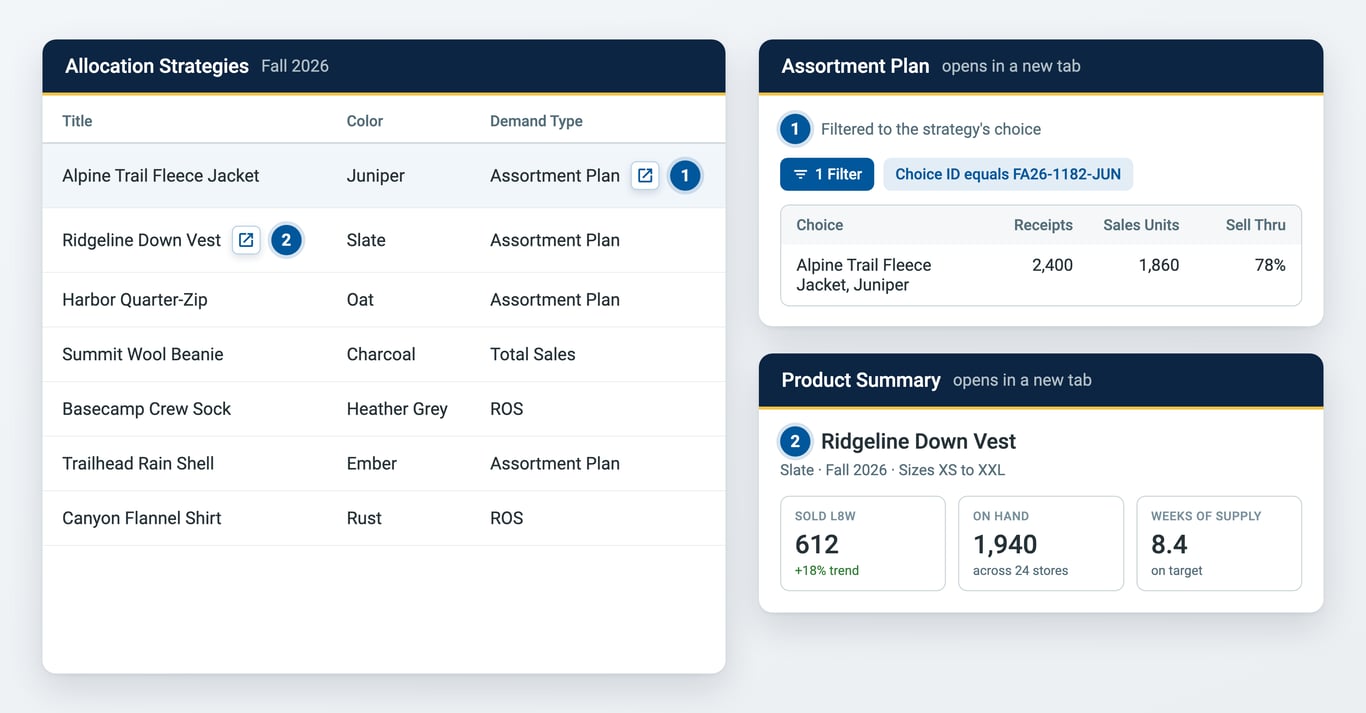Screen dimensions: 1366x713
Task: Click the Filtered to the strategy's choice caption
Action: [x=931, y=129]
